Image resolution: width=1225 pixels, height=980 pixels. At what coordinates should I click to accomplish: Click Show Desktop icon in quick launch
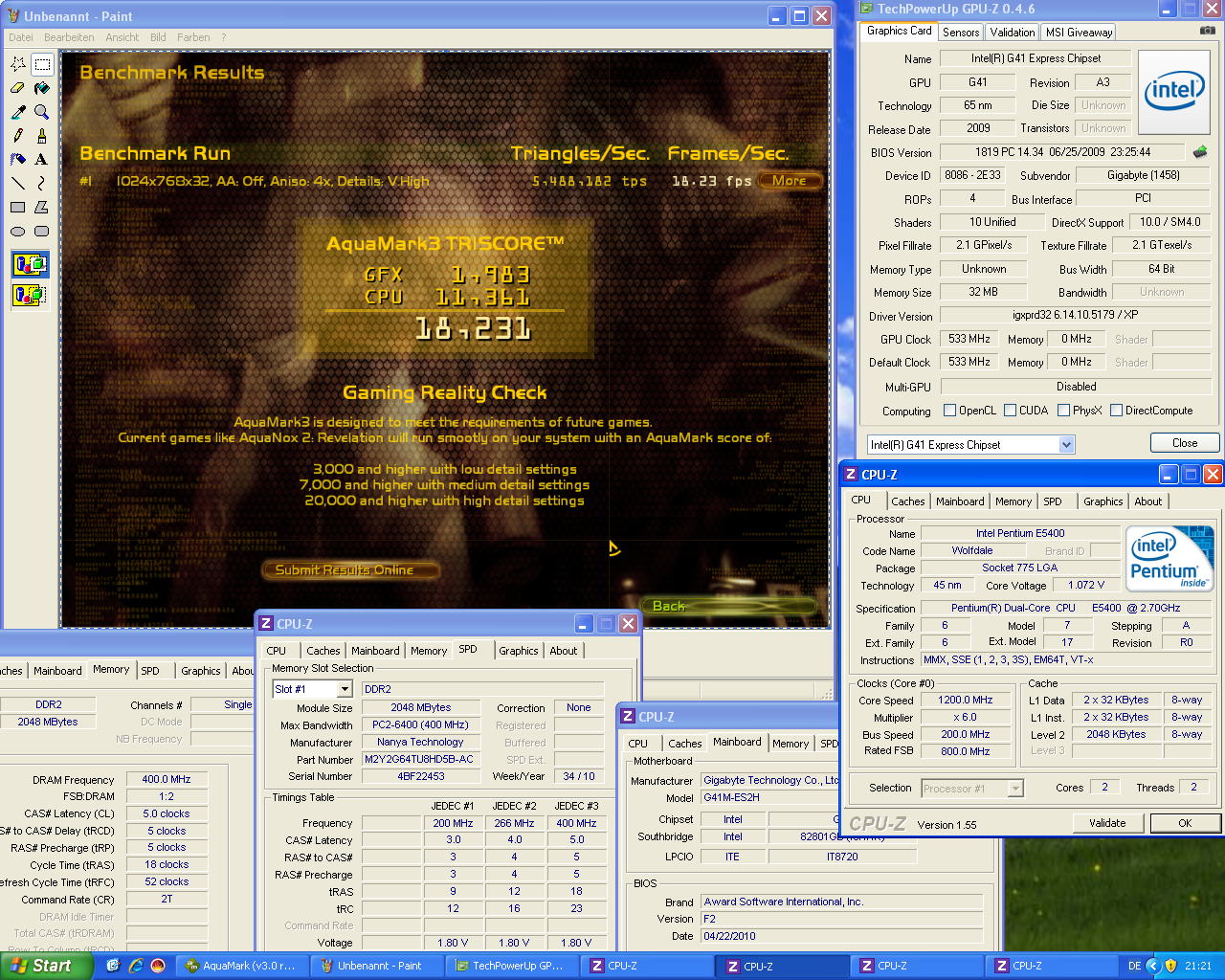(x=113, y=966)
